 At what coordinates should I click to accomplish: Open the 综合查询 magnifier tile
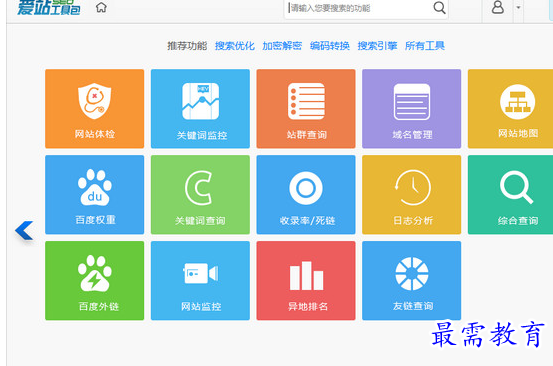tap(510, 195)
